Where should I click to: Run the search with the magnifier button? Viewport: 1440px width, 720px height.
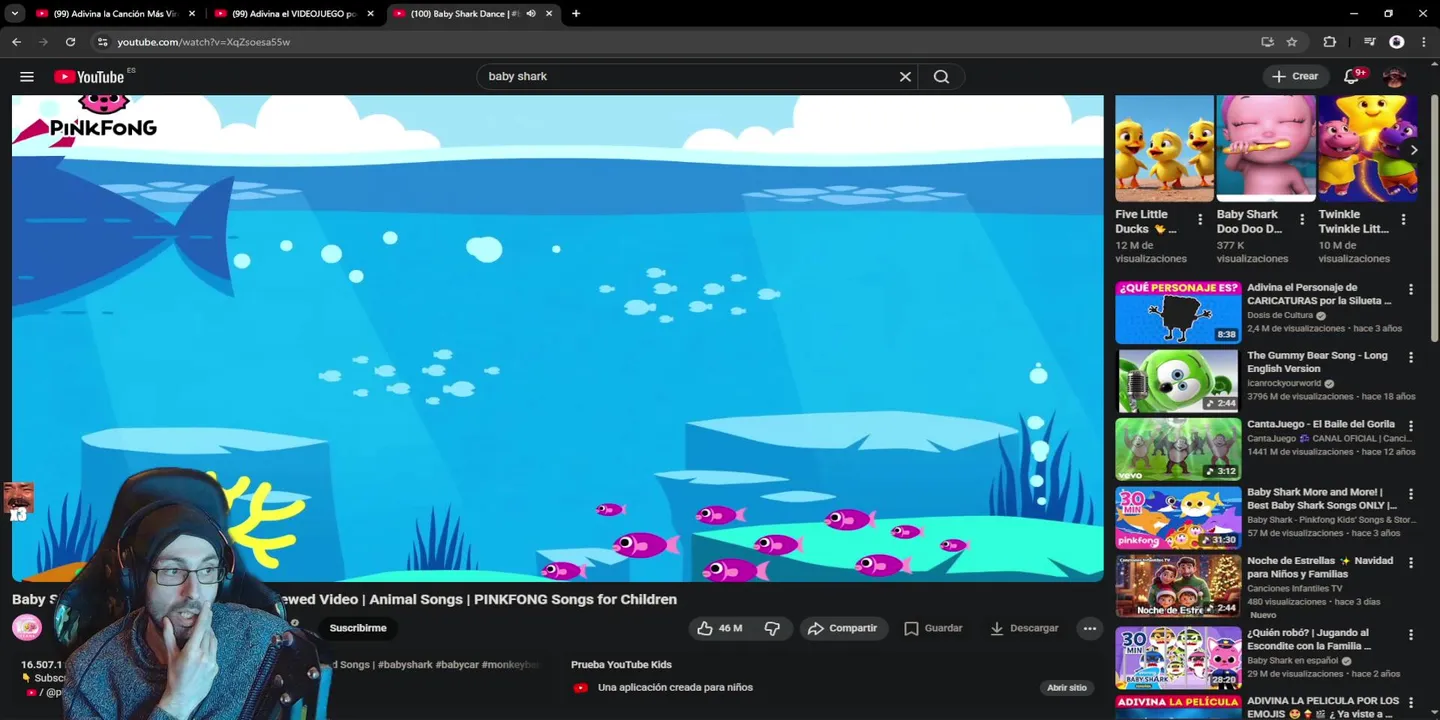pos(941,77)
